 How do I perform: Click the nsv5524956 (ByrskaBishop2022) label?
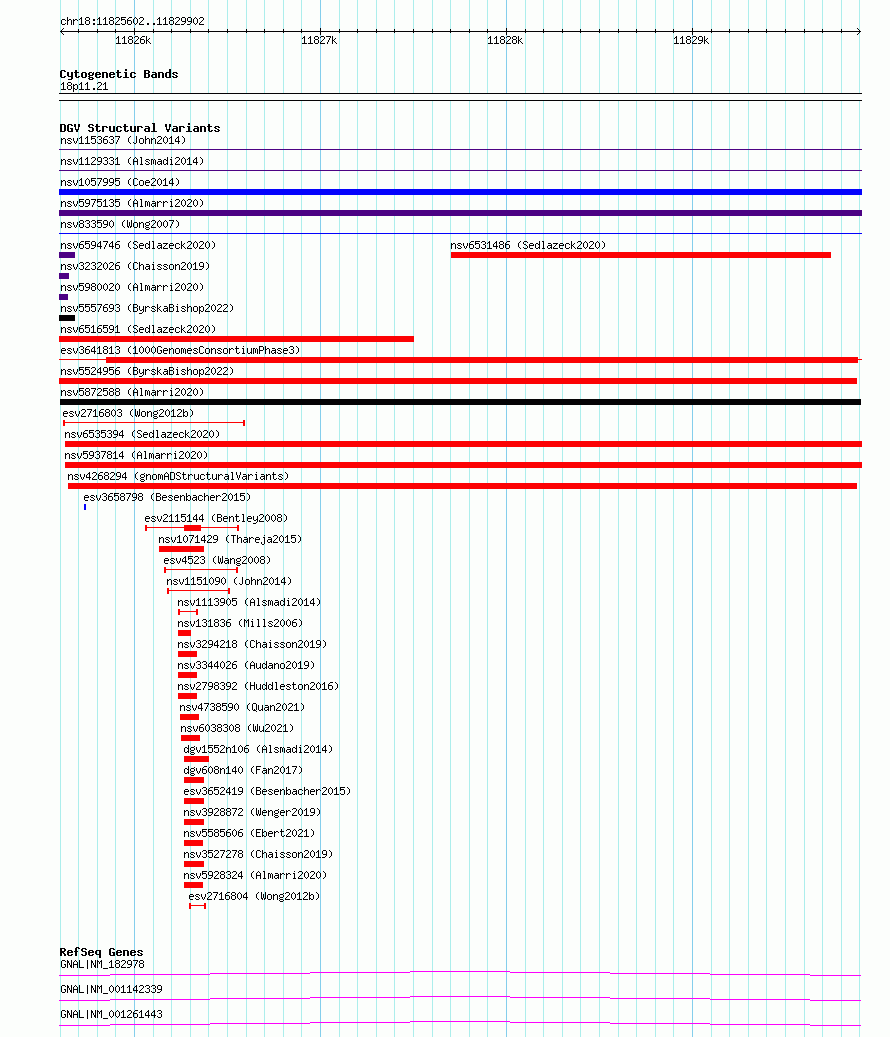147,372
